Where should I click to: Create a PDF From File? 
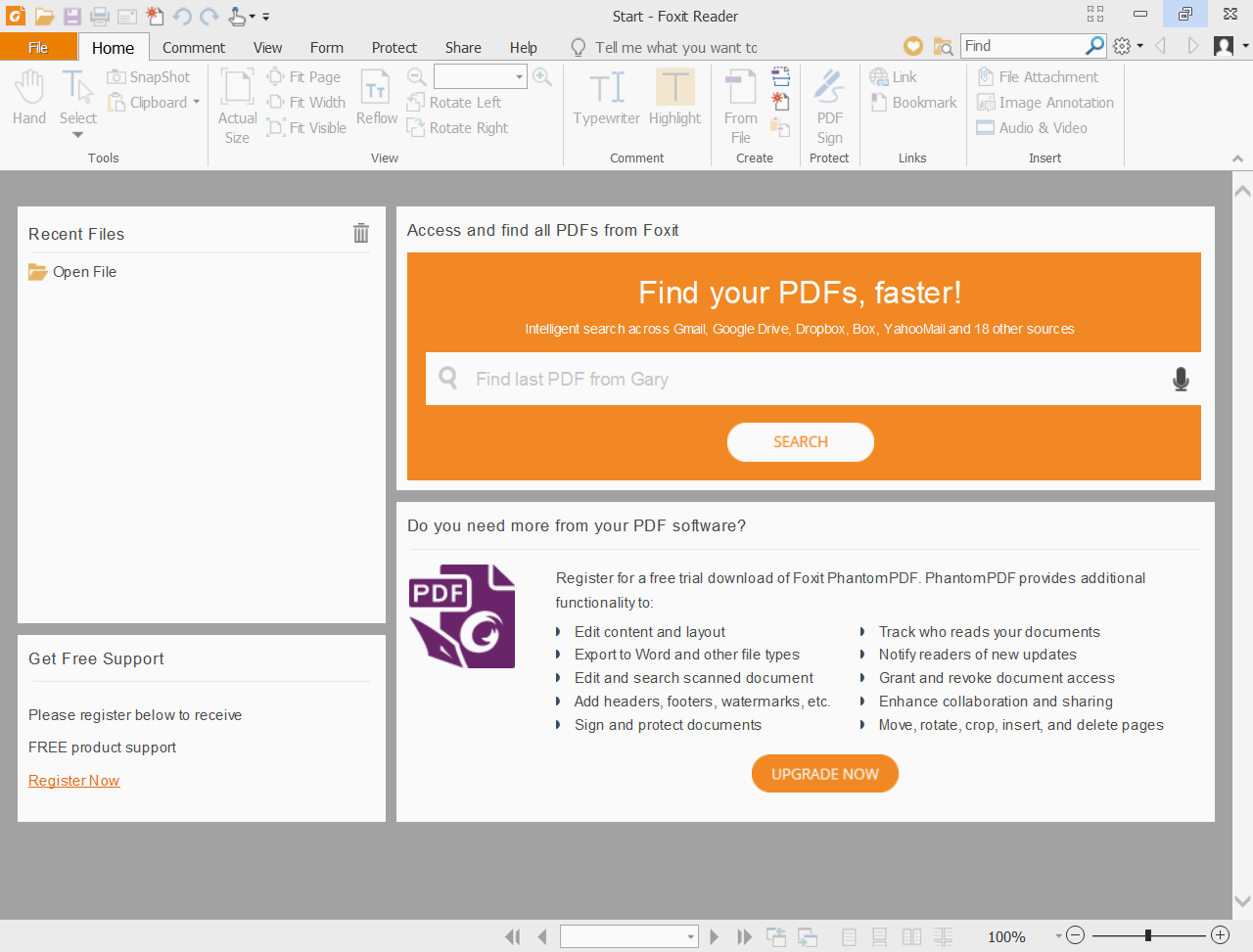pyautogui.click(x=741, y=107)
